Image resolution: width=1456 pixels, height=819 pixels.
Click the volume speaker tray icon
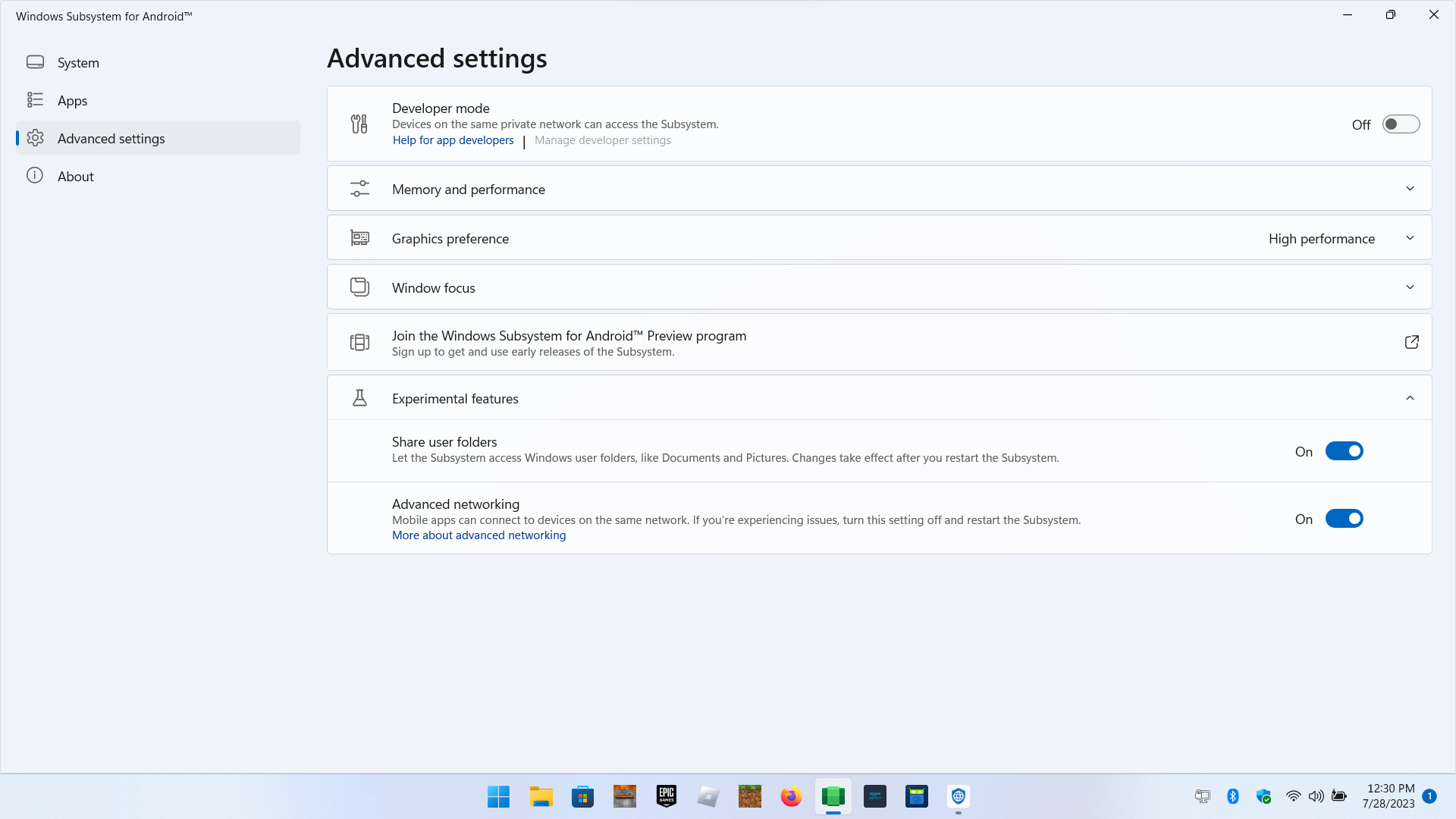tap(1316, 796)
